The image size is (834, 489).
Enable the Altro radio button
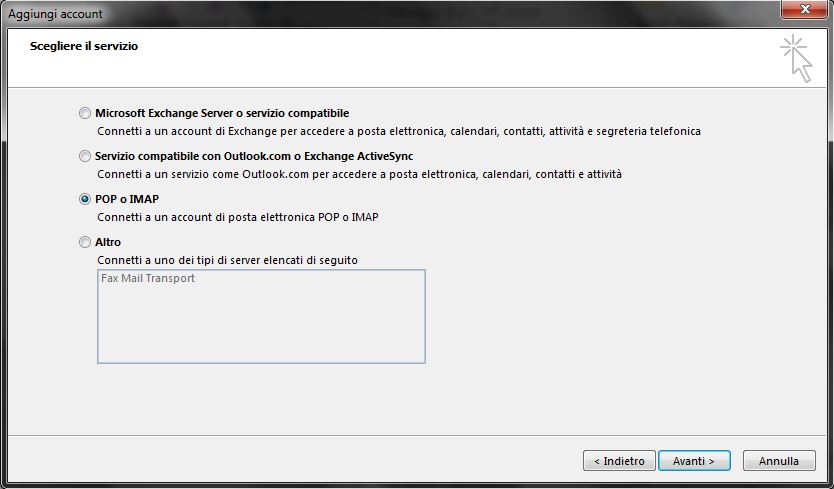tap(85, 242)
